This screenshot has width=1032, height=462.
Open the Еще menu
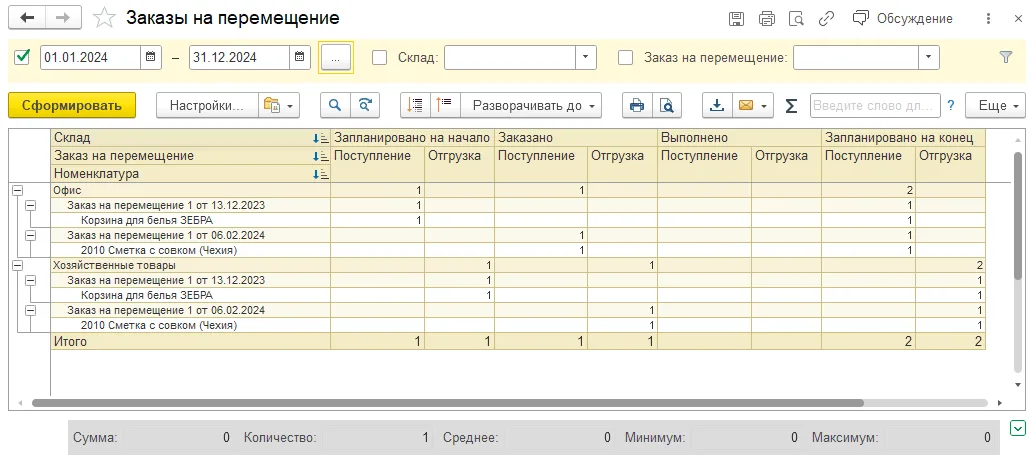pos(994,105)
